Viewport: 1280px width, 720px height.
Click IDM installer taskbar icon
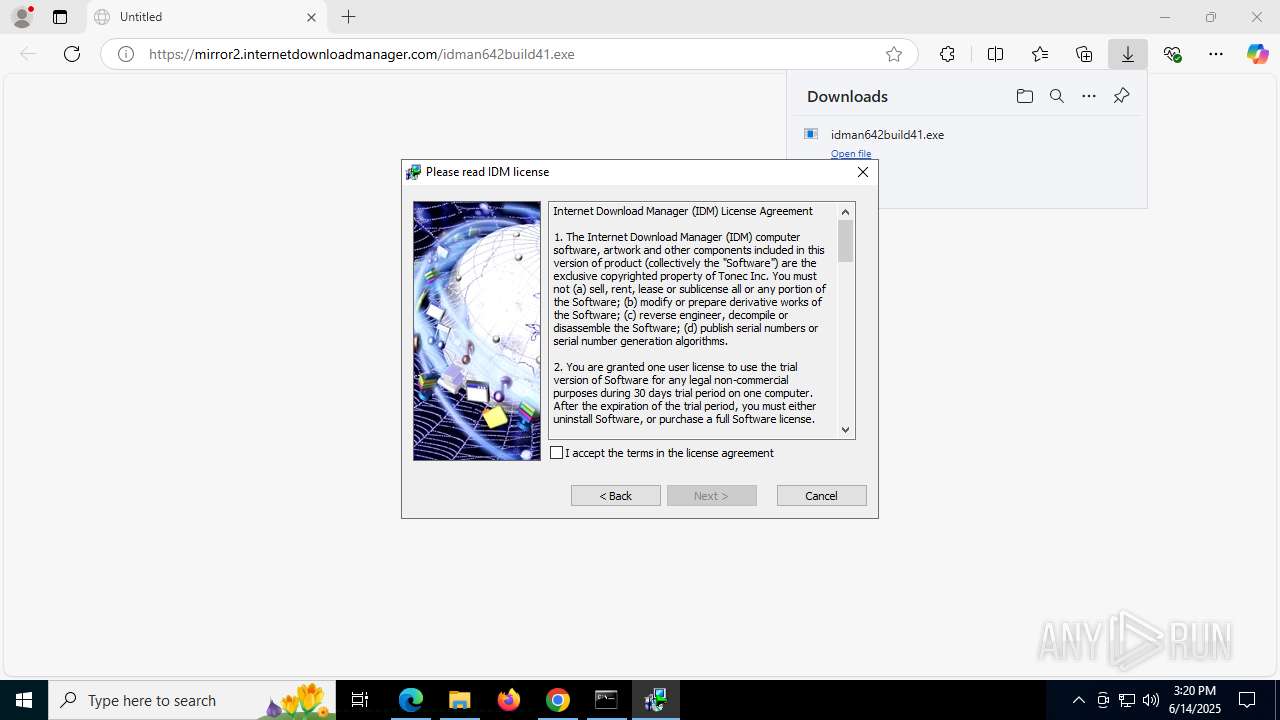click(656, 700)
